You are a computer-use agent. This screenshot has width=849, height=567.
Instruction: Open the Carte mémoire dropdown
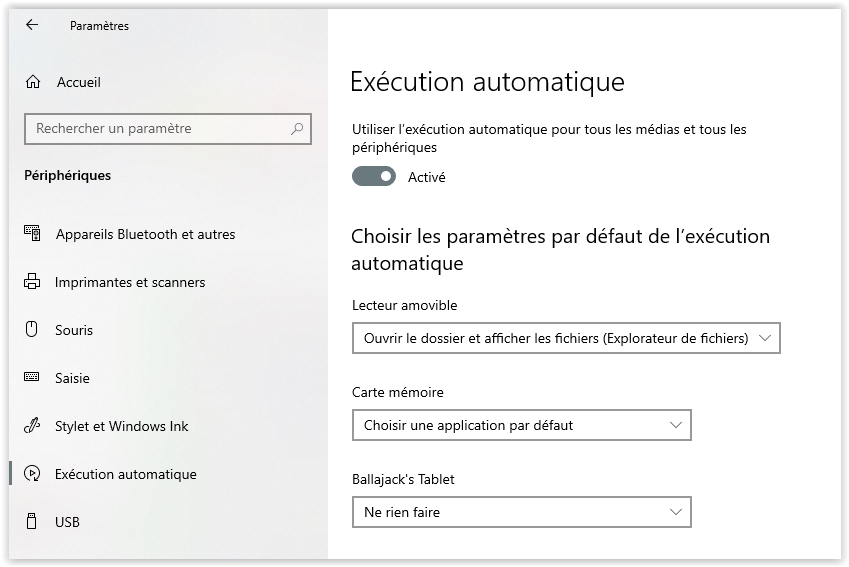pyautogui.click(x=521, y=425)
